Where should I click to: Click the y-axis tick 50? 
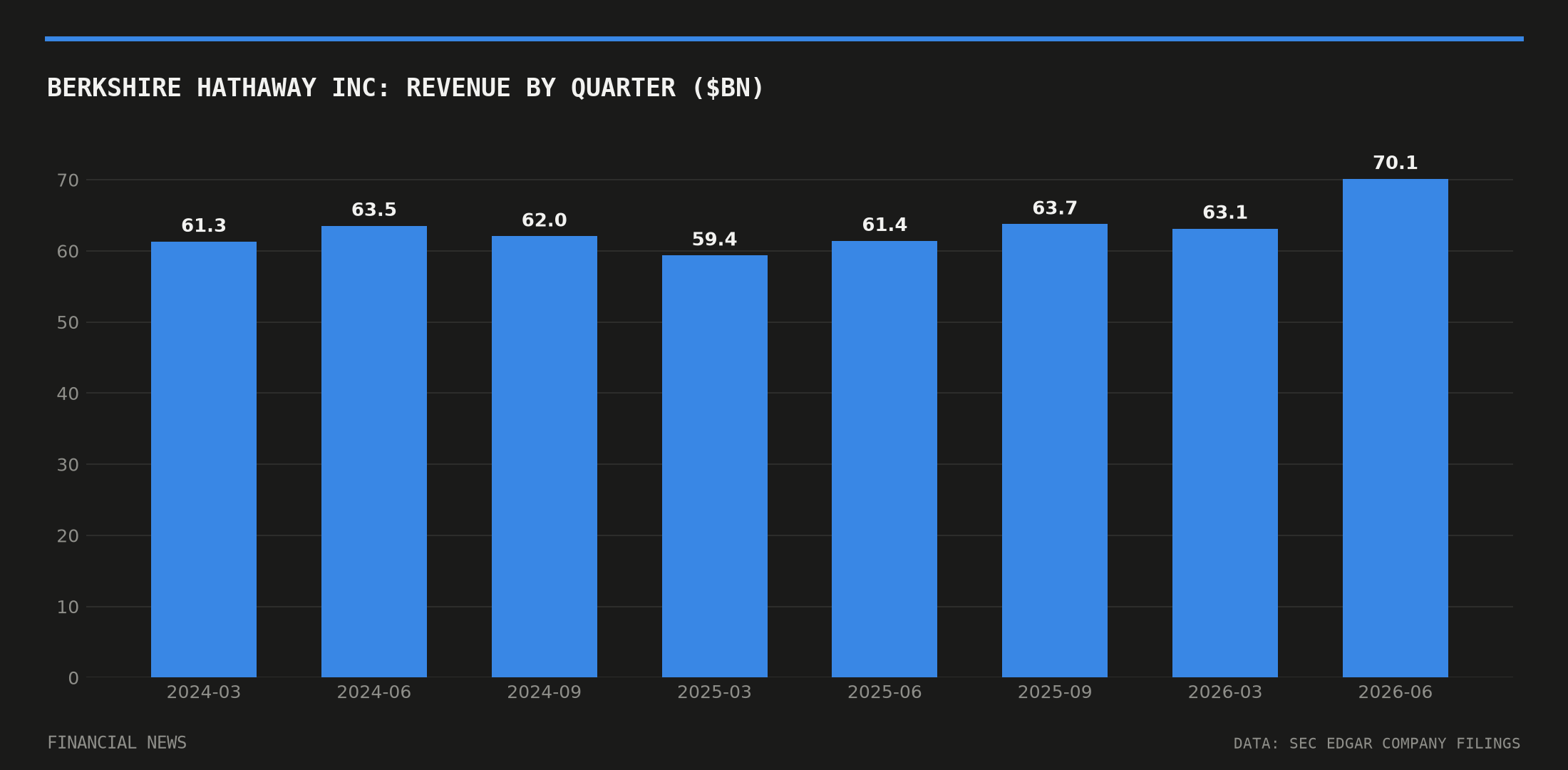coord(68,323)
